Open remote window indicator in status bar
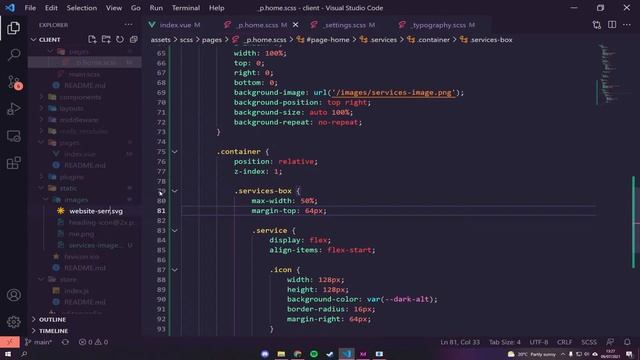Image resolution: width=640 pixels, height=360 pixels. point(10,342)
